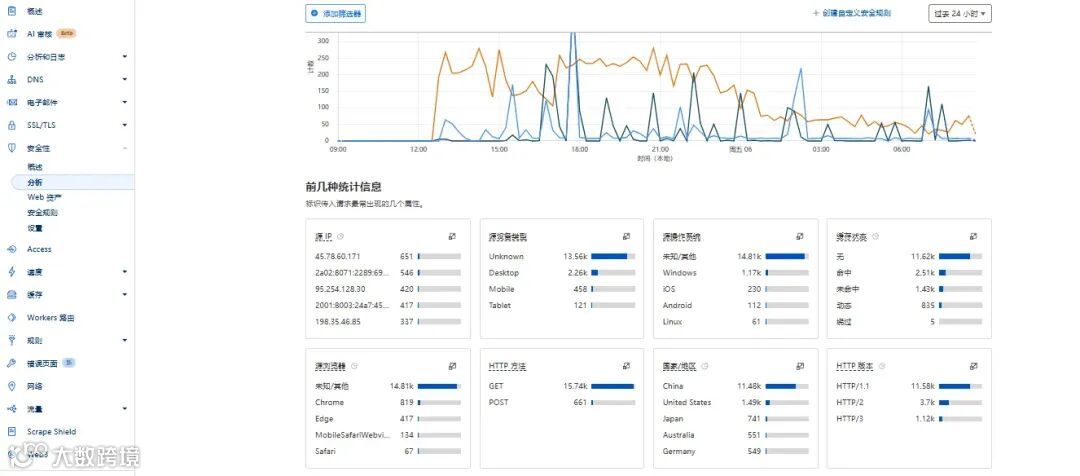This screenshot has height=476, width=1080.
Task: Click the 网络 location pin icon
Action: pyautogui.click(x=12, y=386)
